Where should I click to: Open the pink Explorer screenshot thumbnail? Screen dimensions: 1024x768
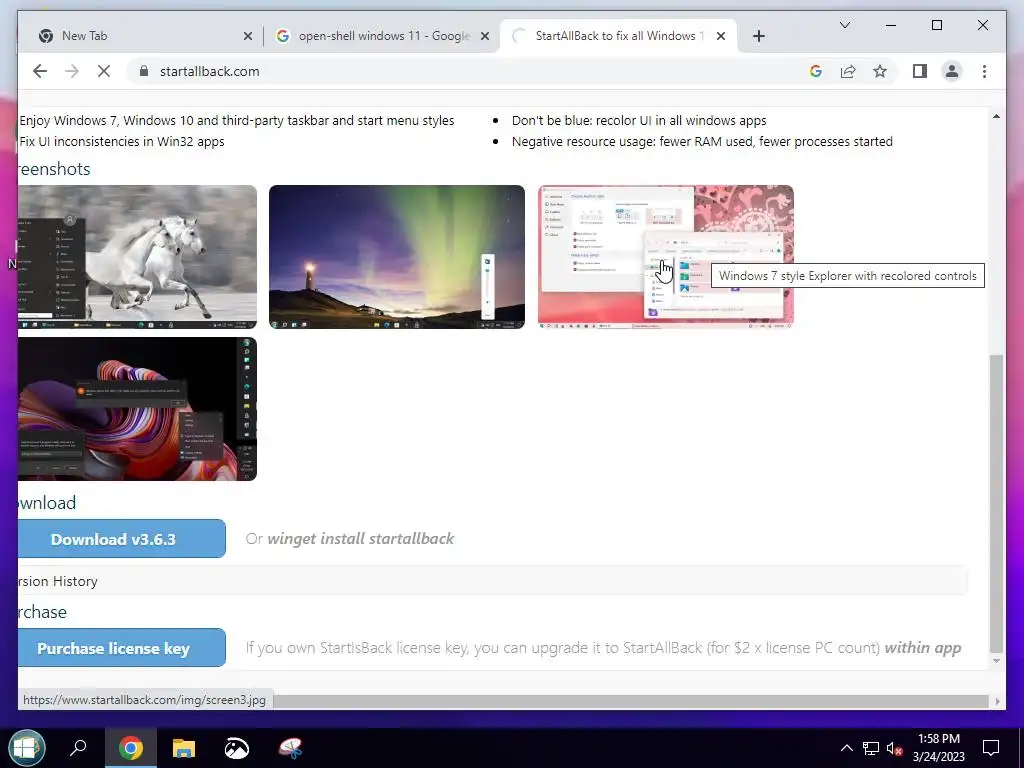(x=665, y=257)
